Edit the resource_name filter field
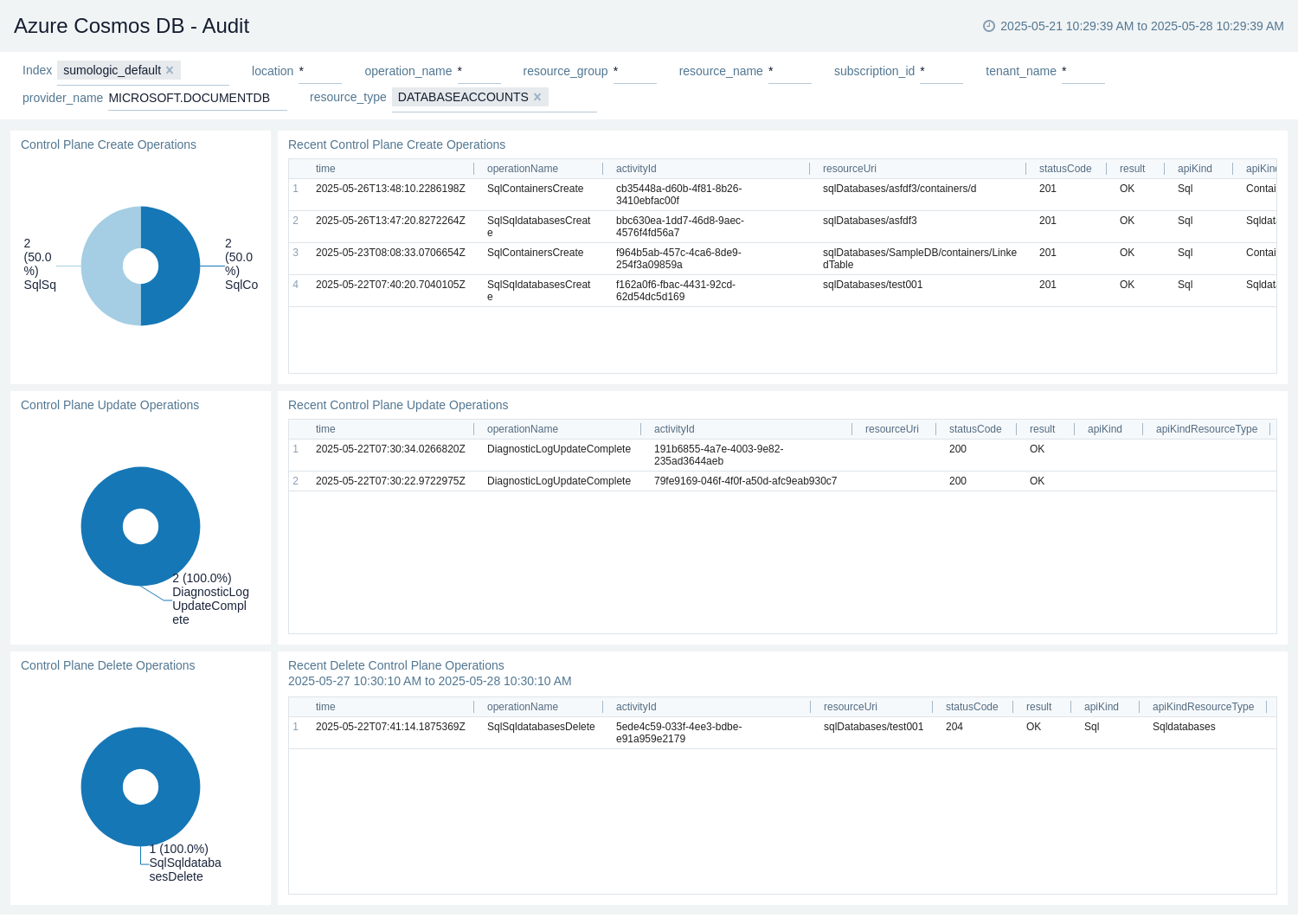This screenshot has height=924, width=1298. click(x=790, y=72)
